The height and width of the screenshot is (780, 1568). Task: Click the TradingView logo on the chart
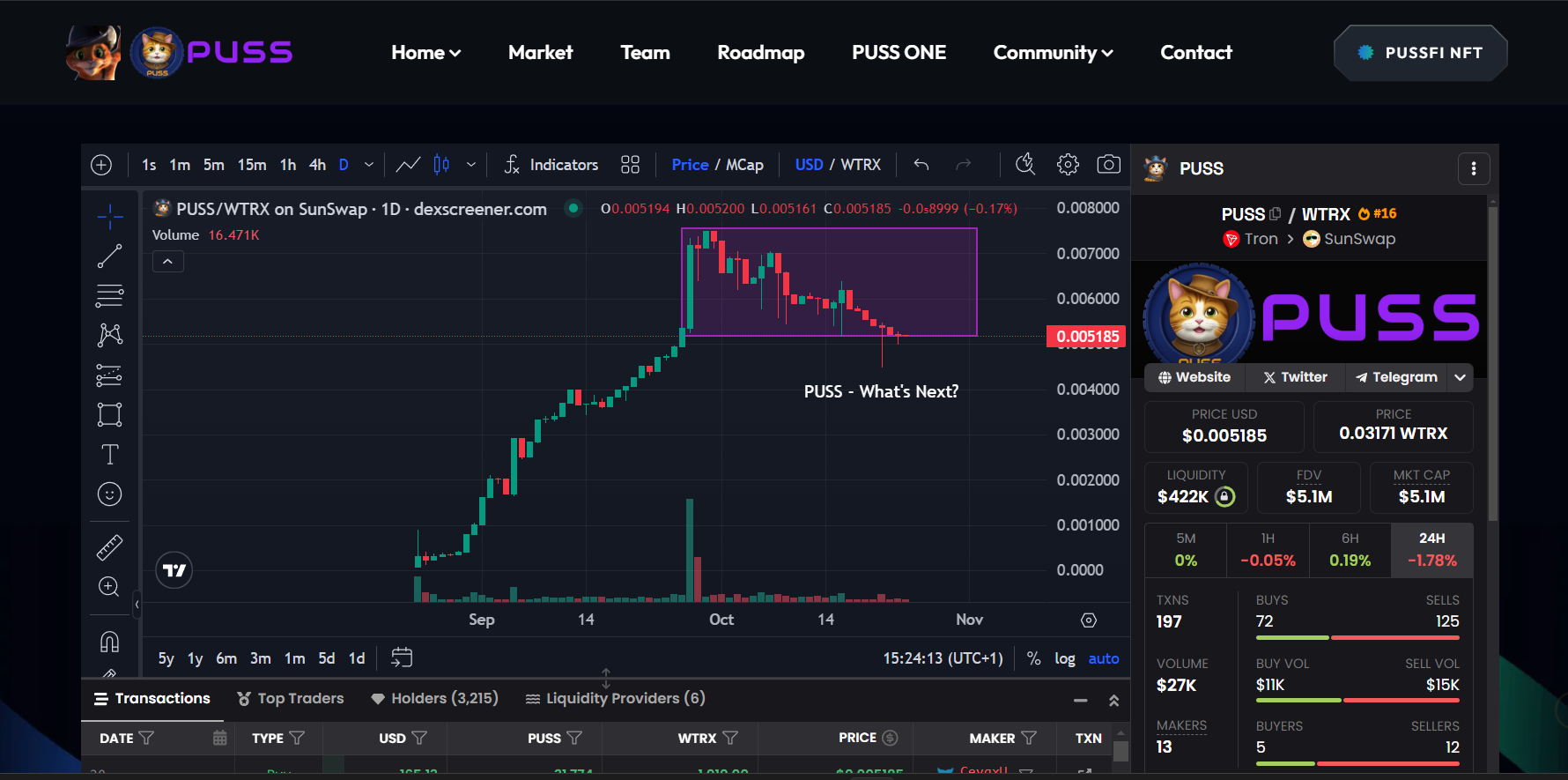(x=174, y=570)
